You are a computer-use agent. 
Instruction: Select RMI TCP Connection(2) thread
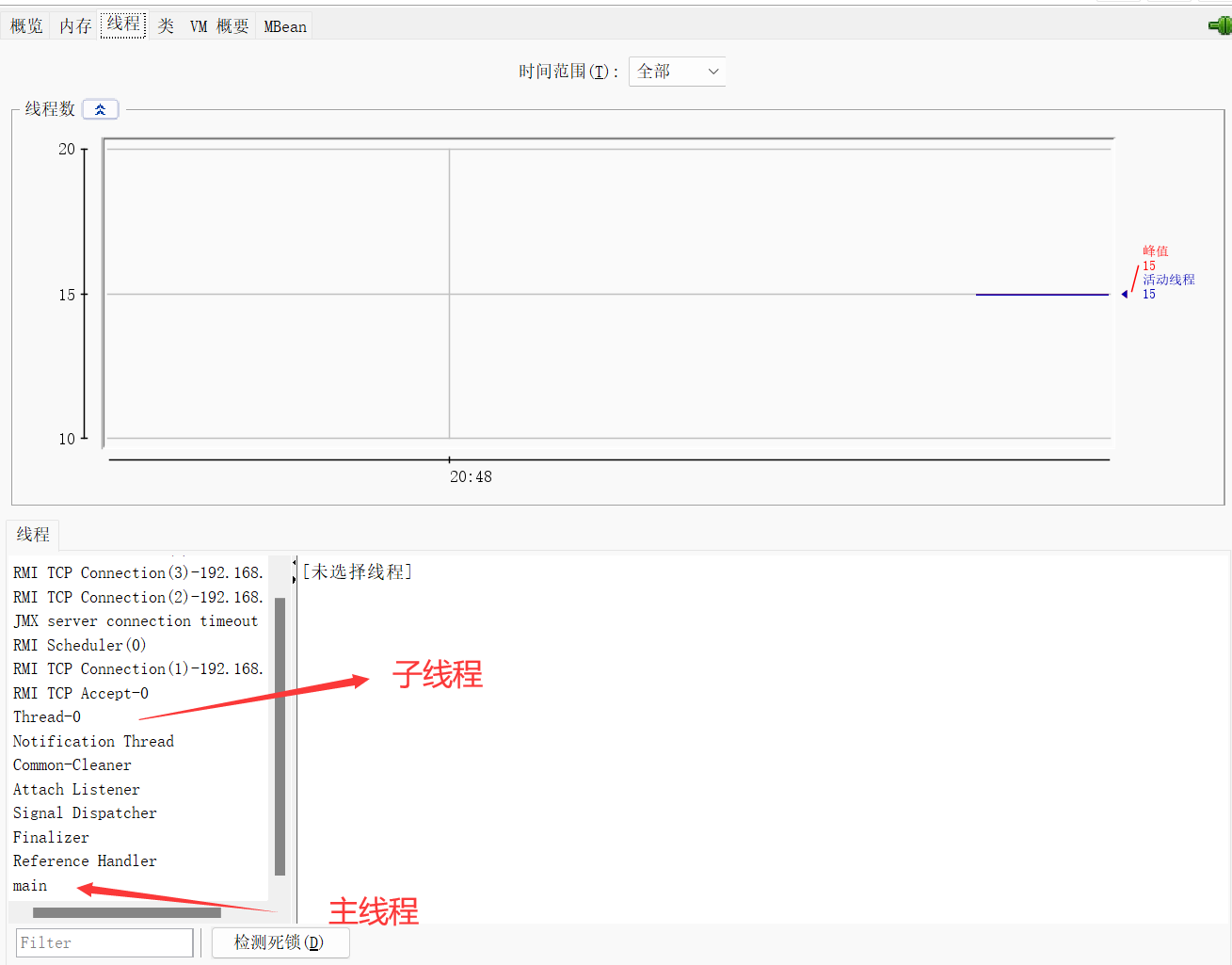pyautogui.click(x=138, y=597)
